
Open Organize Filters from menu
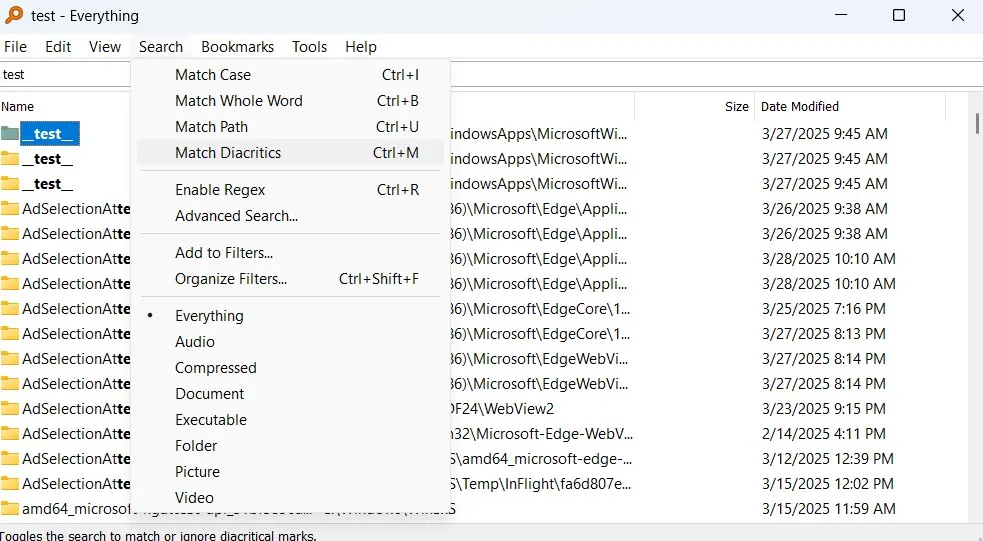[231, 279]
